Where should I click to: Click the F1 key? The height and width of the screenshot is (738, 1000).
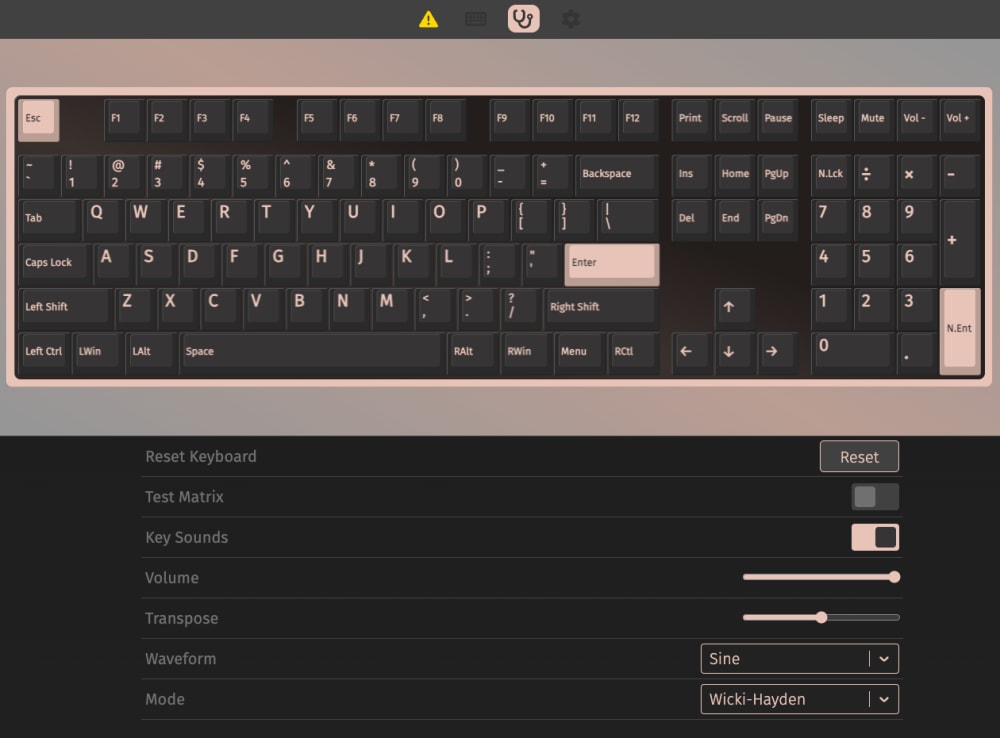(124, 120)
